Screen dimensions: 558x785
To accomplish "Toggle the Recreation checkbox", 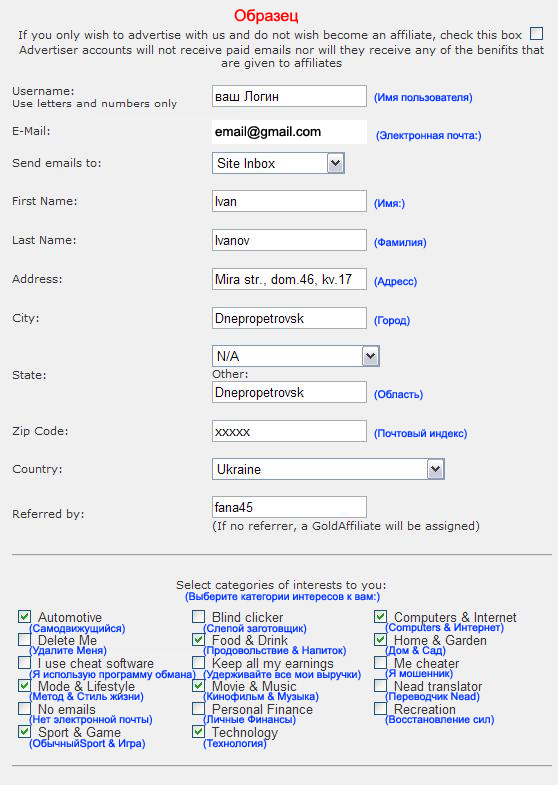I will (x=380, y=708).
